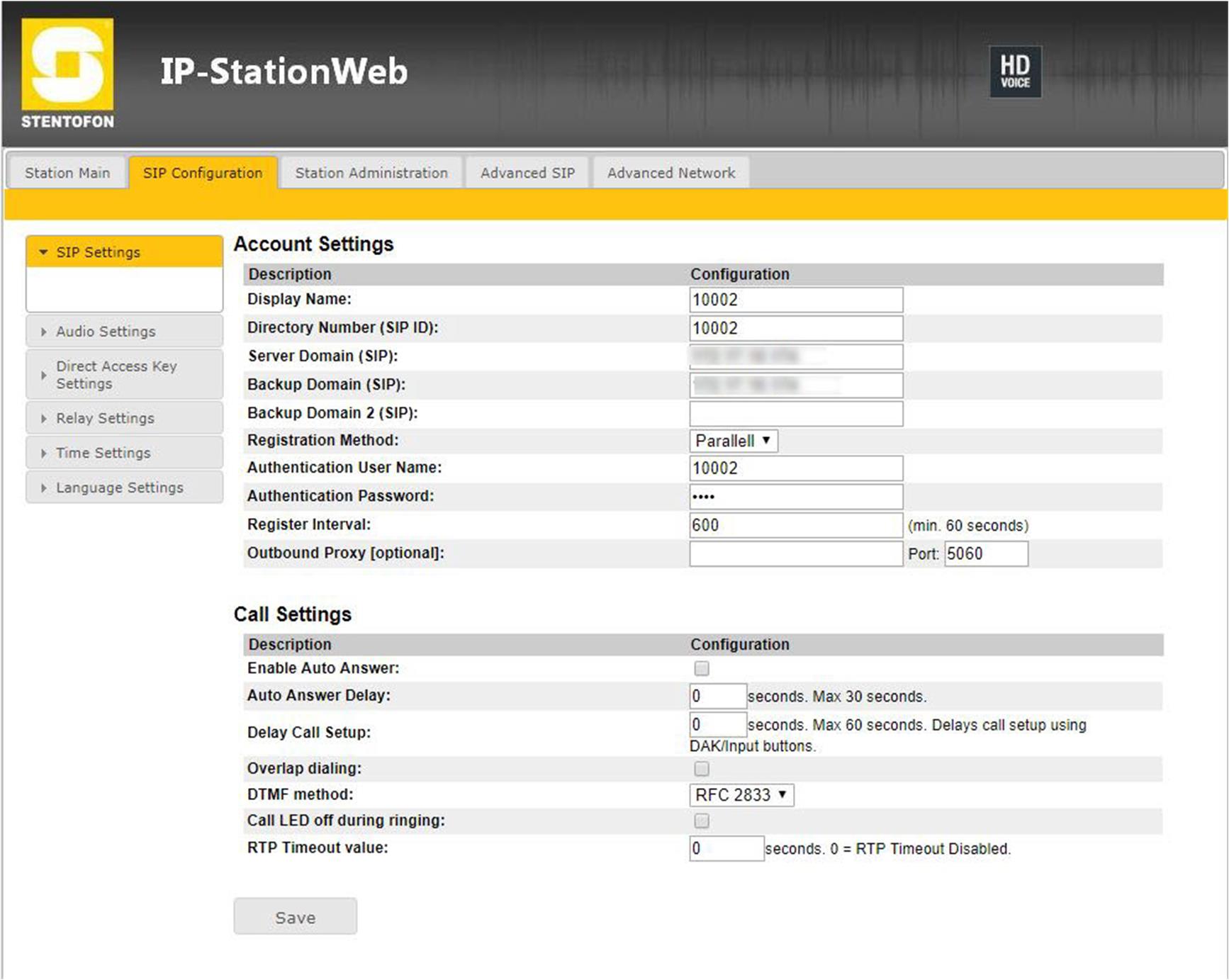Open the Registration Method dropdown

pyautogui.click(x=733, y=441)
